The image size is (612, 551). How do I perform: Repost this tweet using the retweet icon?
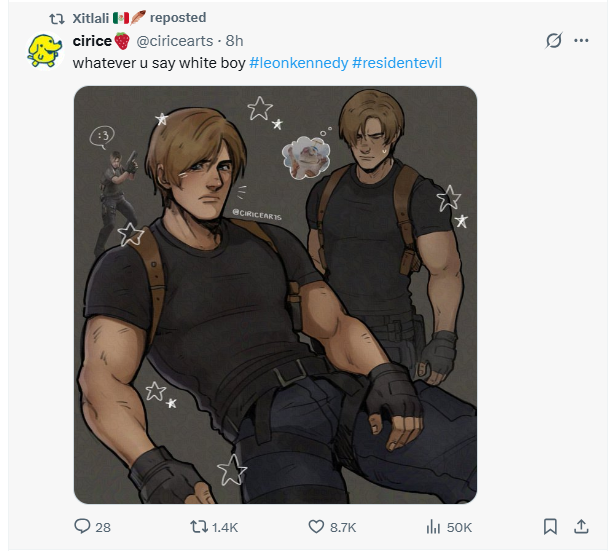pyautogui.click(x=198, y=526)
